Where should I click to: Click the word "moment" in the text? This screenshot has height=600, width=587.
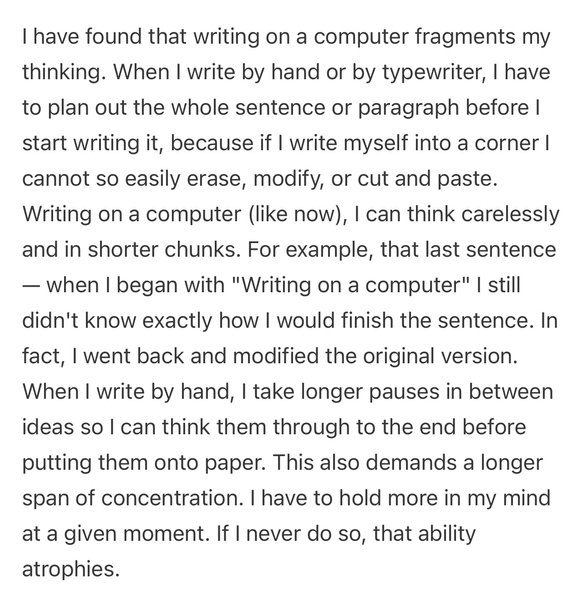tap(166, 534)
